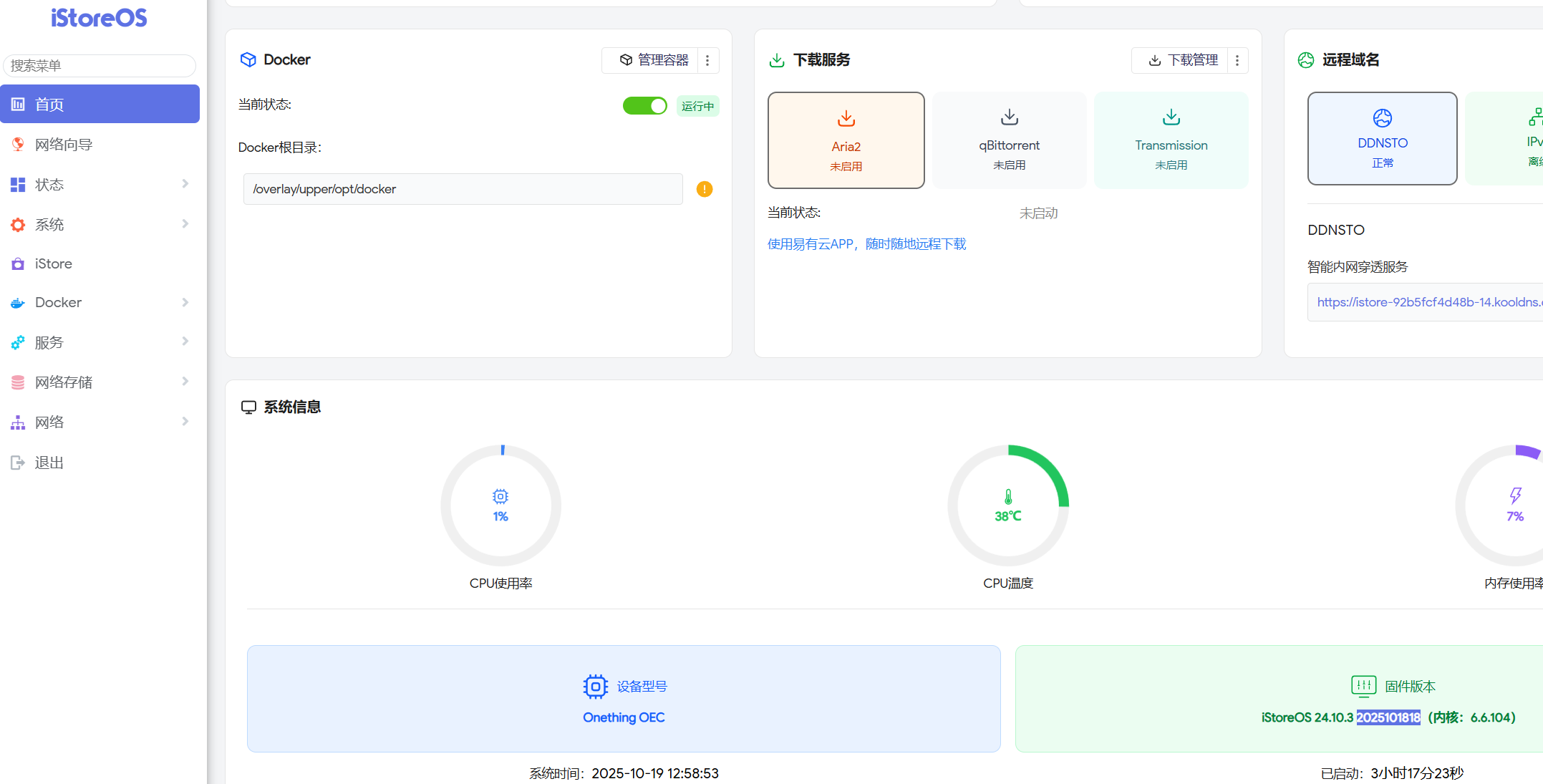Click the orange warning icon beside Docker path
1543x784 pixels.
coord(705,189)
